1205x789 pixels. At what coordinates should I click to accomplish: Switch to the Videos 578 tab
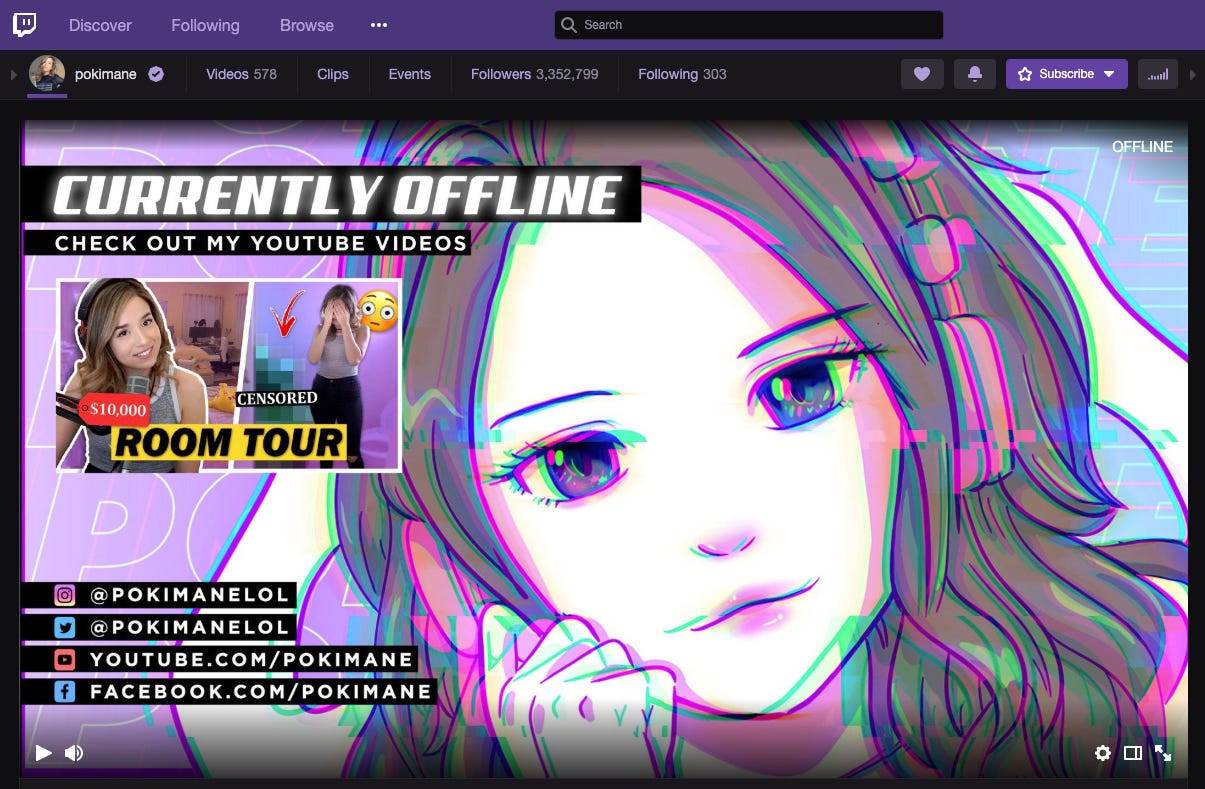click(241, 74)
